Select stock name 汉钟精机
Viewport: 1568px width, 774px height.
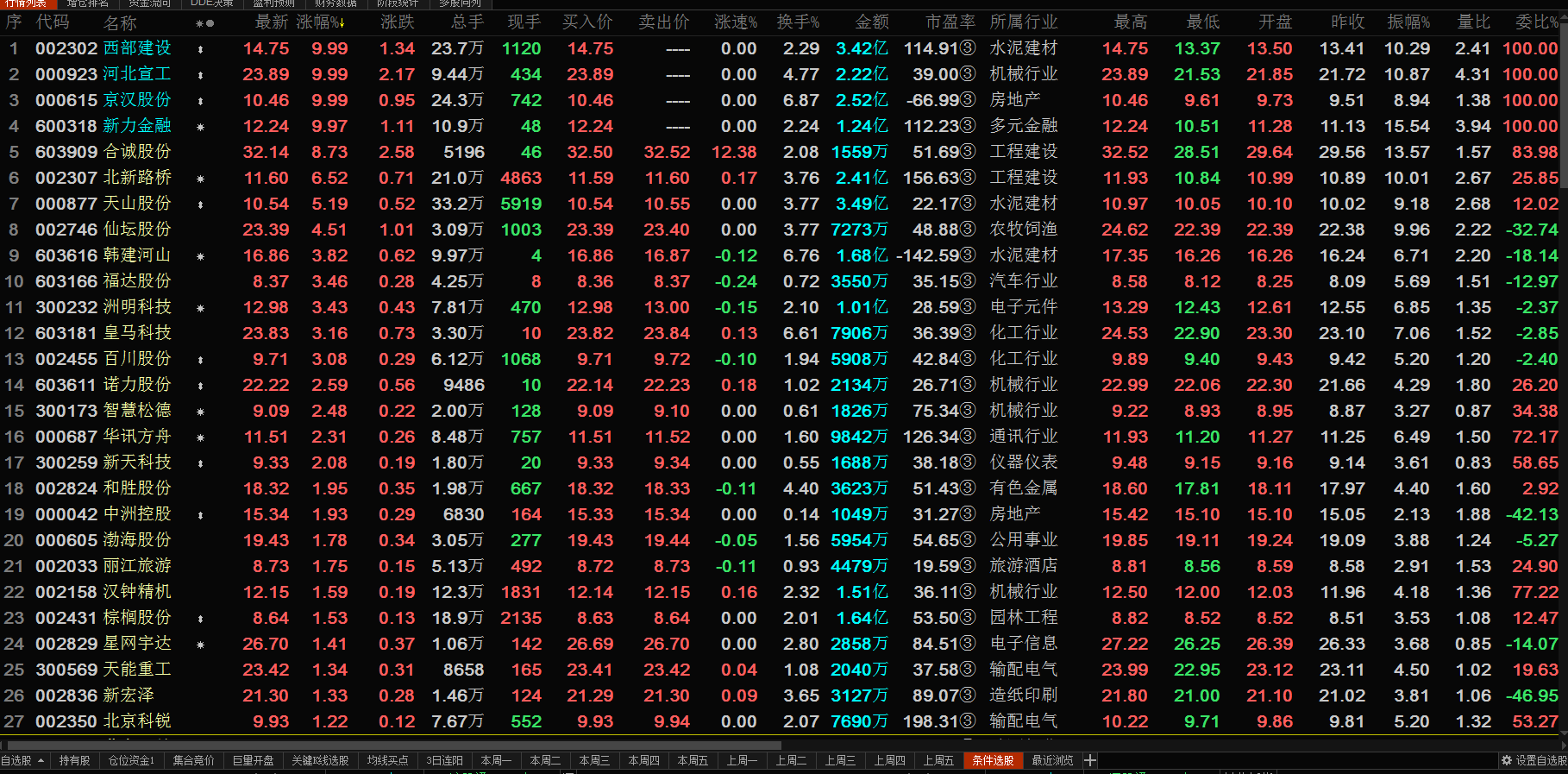point(137,592)
